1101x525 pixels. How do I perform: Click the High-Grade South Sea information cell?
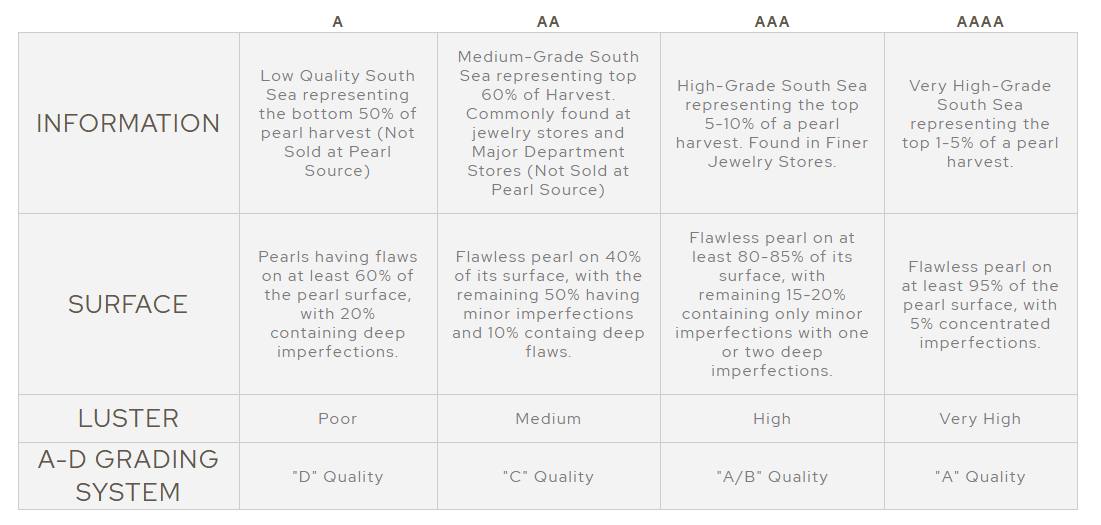[x=772, y=124]
